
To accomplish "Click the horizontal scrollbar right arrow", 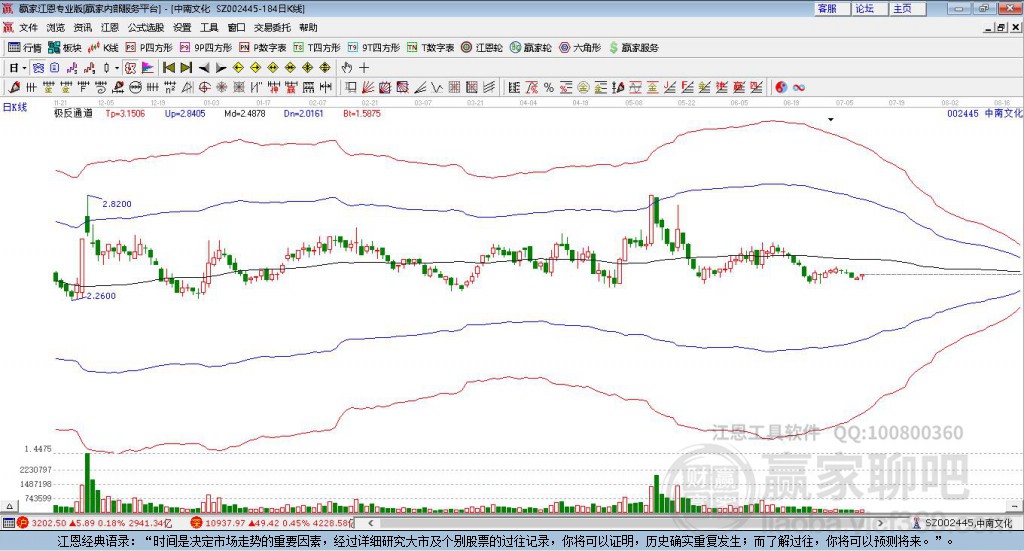I will 880,523.
